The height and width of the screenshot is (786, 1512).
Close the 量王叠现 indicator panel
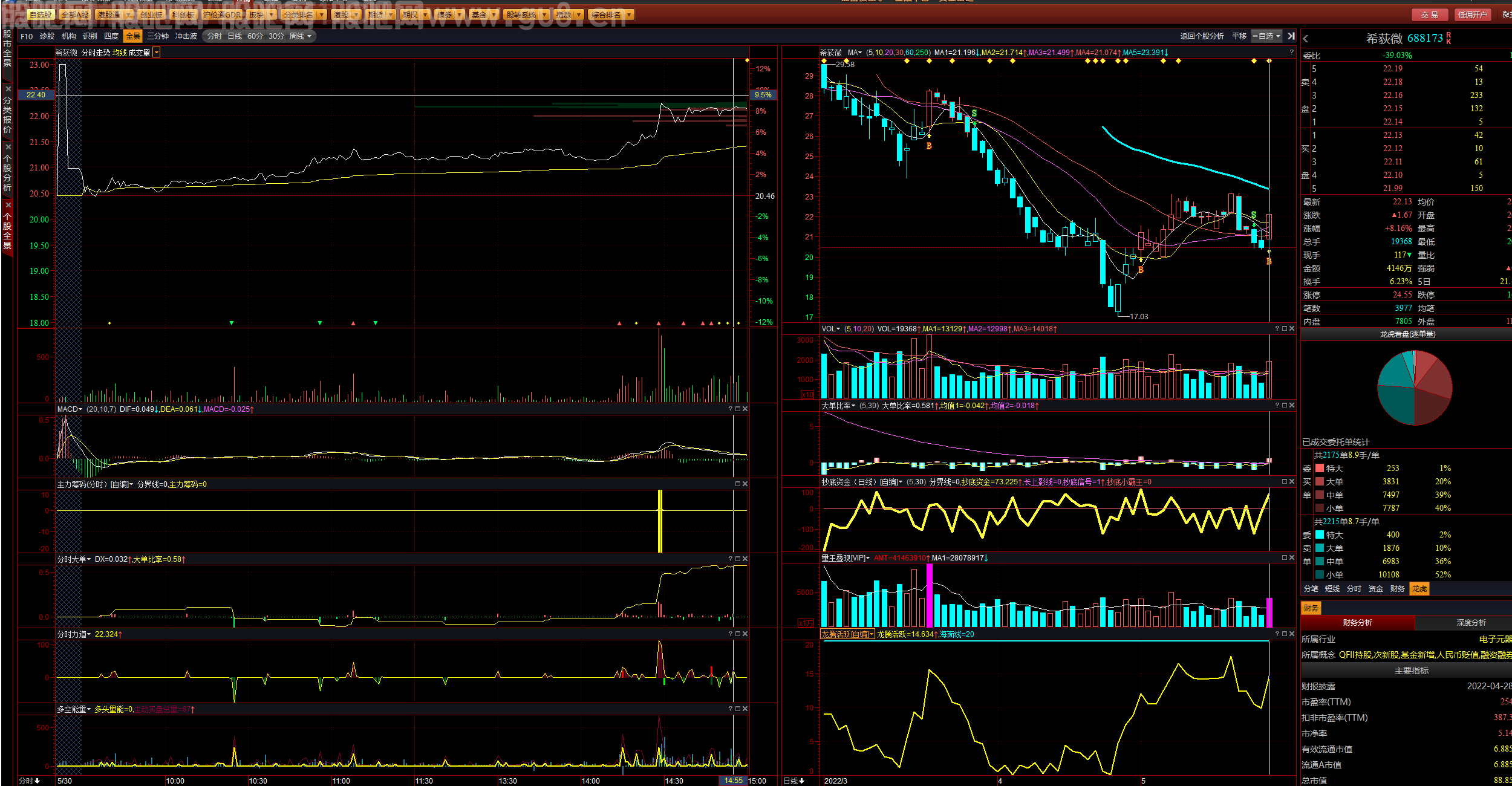(x=1292, y=558)
